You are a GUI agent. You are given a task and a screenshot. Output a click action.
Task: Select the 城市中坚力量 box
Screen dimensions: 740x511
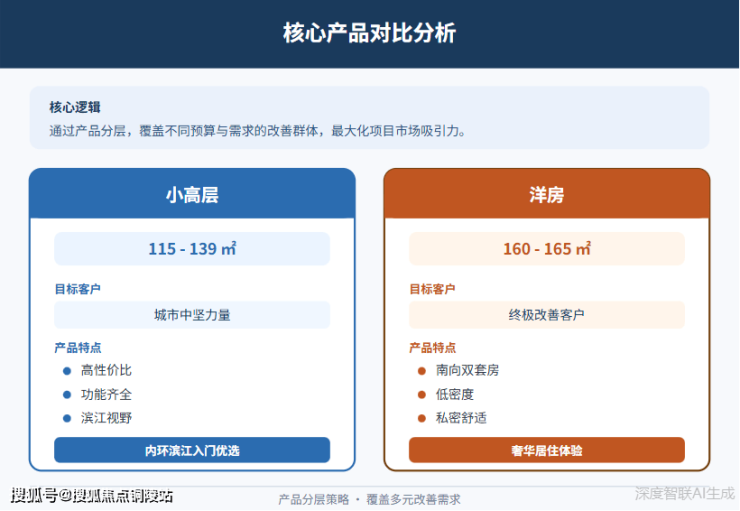click(x=192, y=315)
